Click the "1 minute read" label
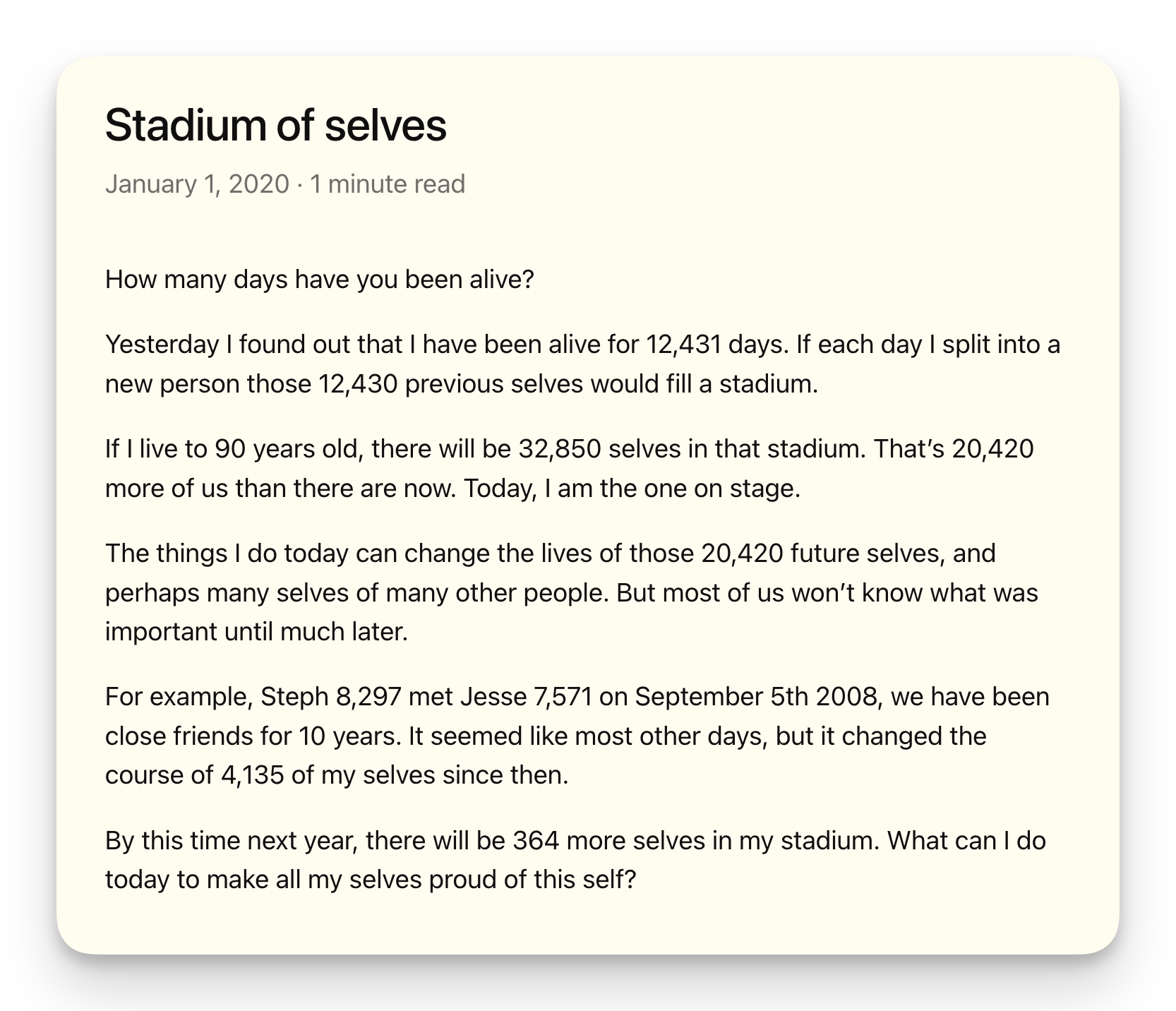The height and width of the screenshot is (1011, 1176). [388, 184]
